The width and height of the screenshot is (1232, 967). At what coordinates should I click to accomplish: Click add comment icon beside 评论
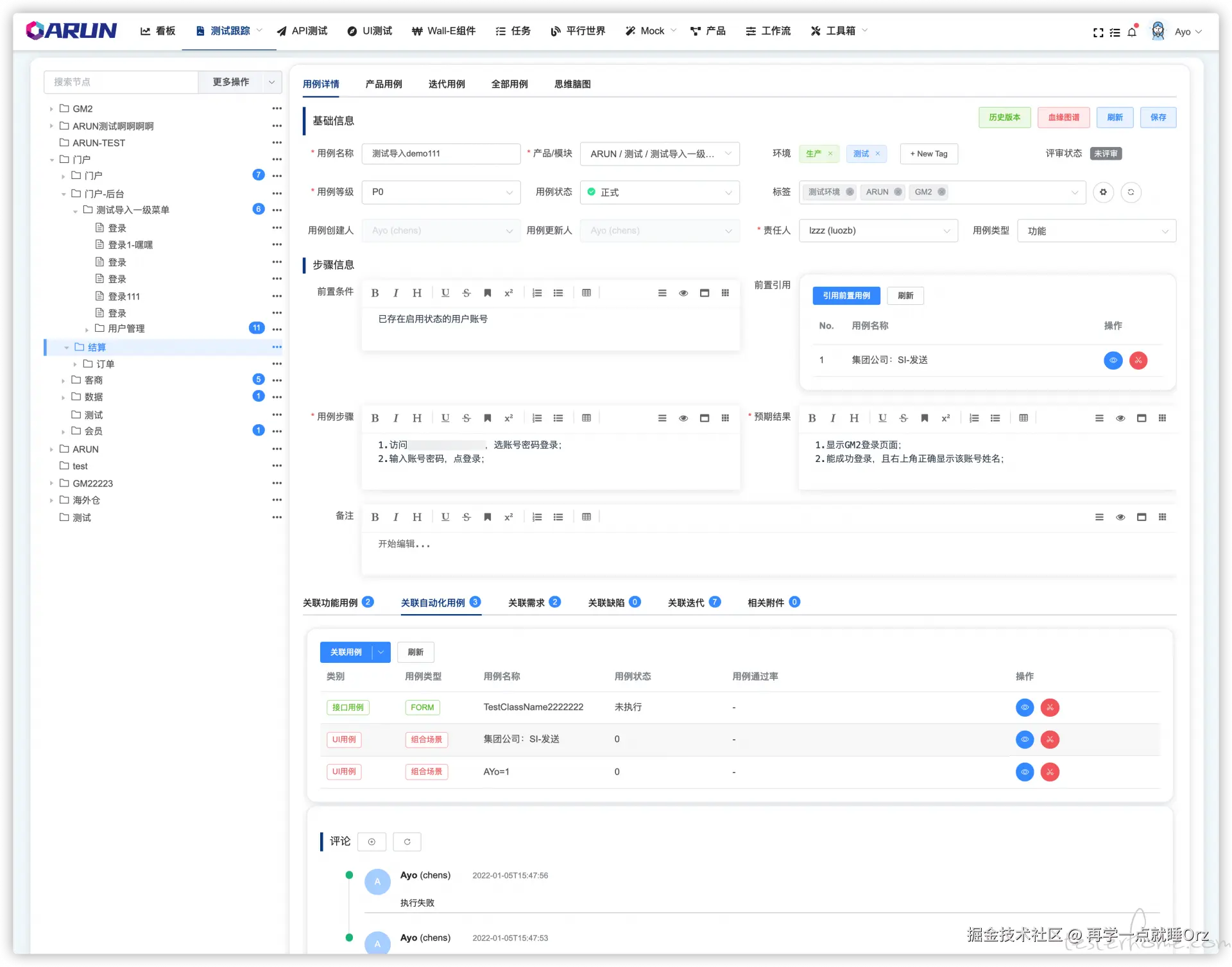tap(372, 842)
